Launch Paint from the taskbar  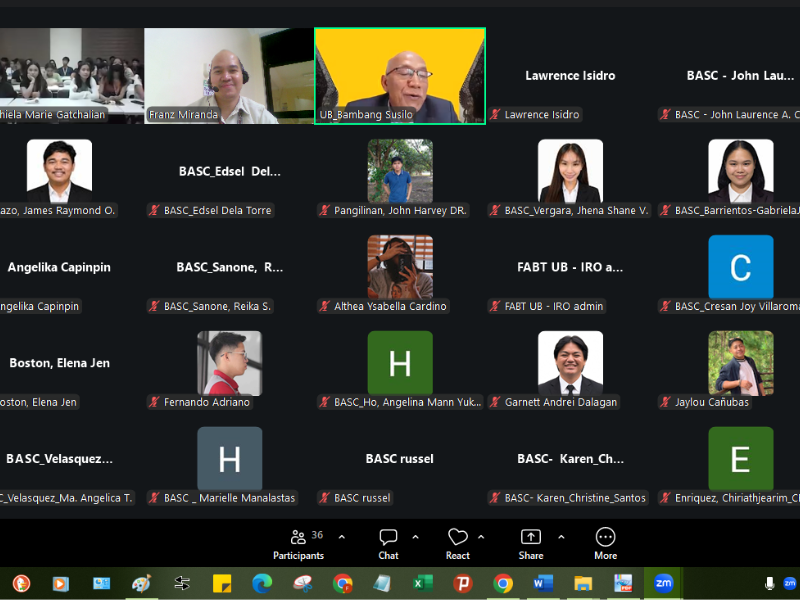141,583
